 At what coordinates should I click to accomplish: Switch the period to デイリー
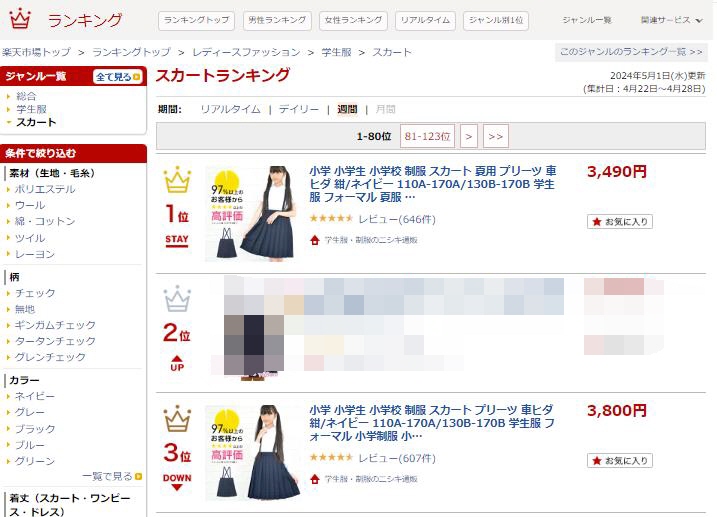pos(299,109)
